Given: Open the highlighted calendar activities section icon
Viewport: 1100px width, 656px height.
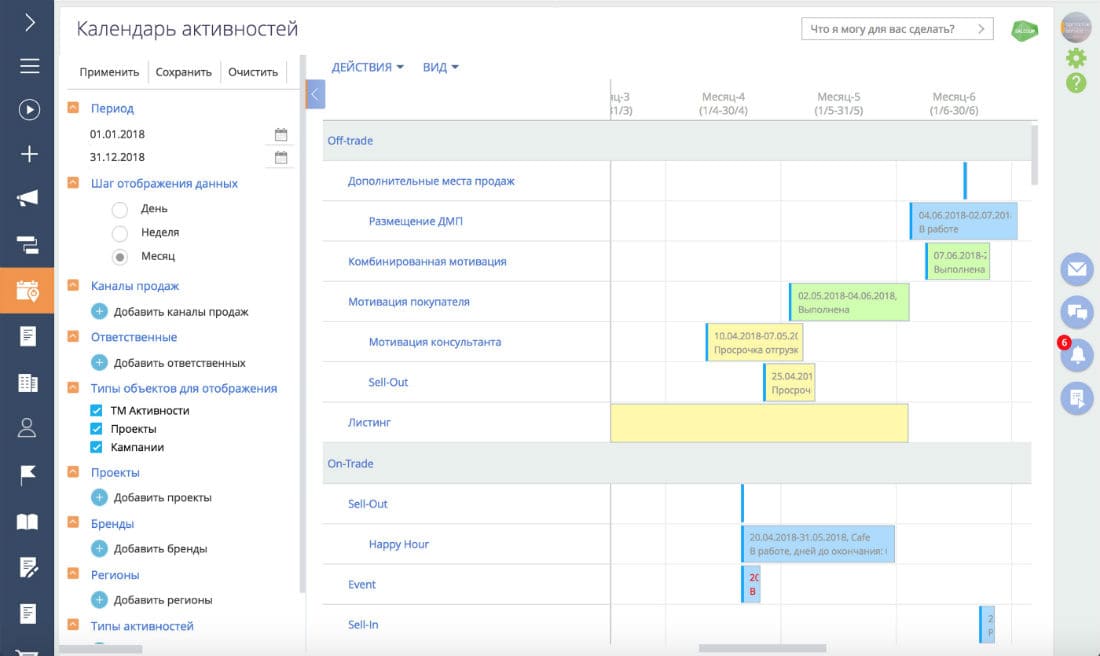Looking at the screenshot, I should 27,290.
